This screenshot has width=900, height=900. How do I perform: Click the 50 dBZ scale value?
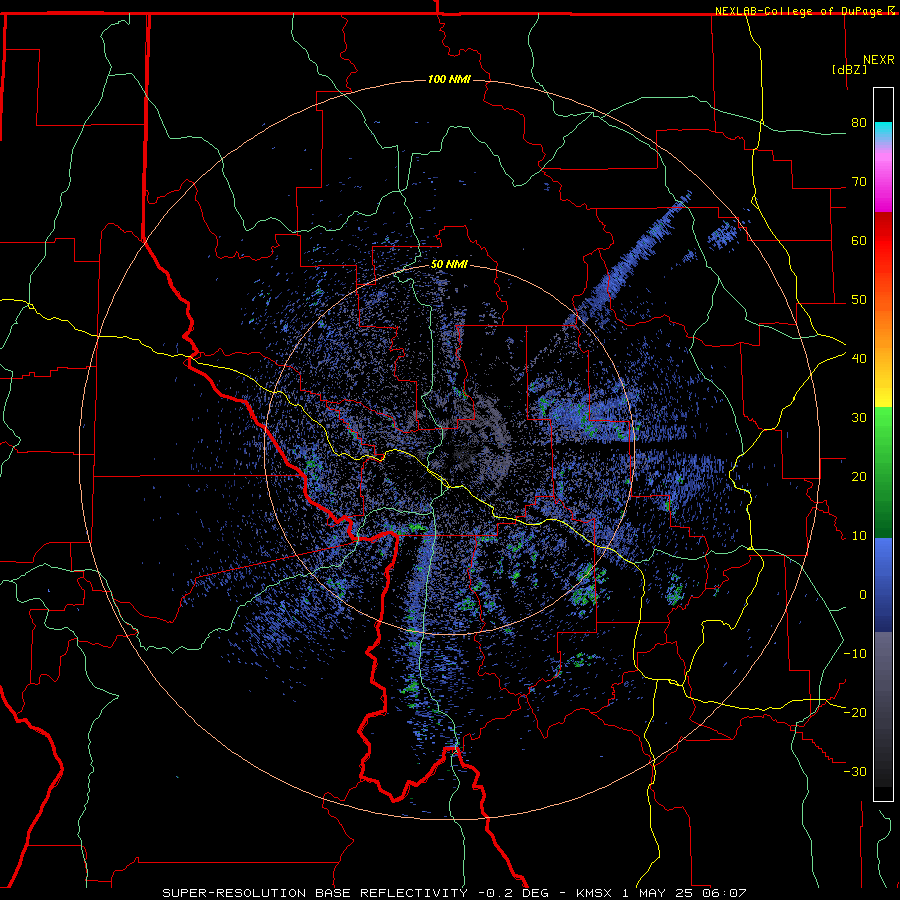pyautogui.click(x=859, y=300)
